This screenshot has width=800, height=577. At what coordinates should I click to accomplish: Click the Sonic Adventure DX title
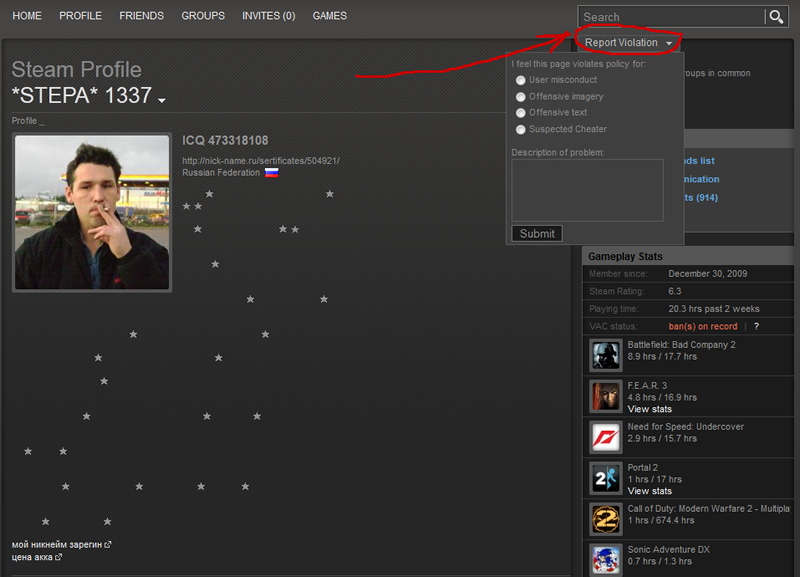click(x=668, y=549)
